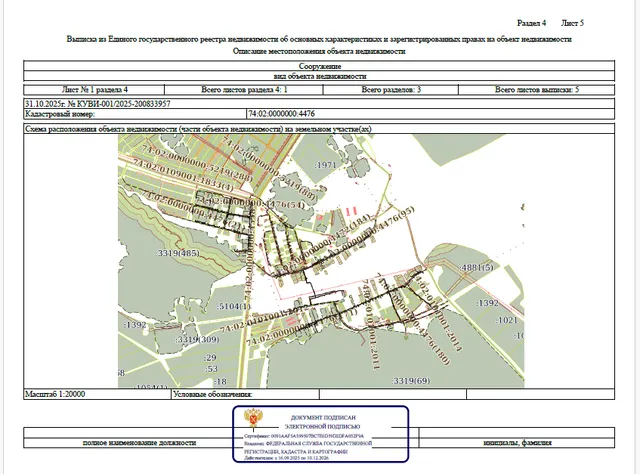640x474 pixels.
Task: Click 'полное наименование должности' footer cell
Action: (x=139, y=443)
